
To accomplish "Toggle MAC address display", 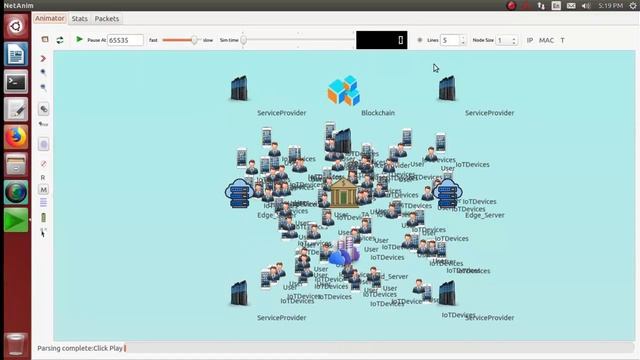I will [x=546, y=40].
